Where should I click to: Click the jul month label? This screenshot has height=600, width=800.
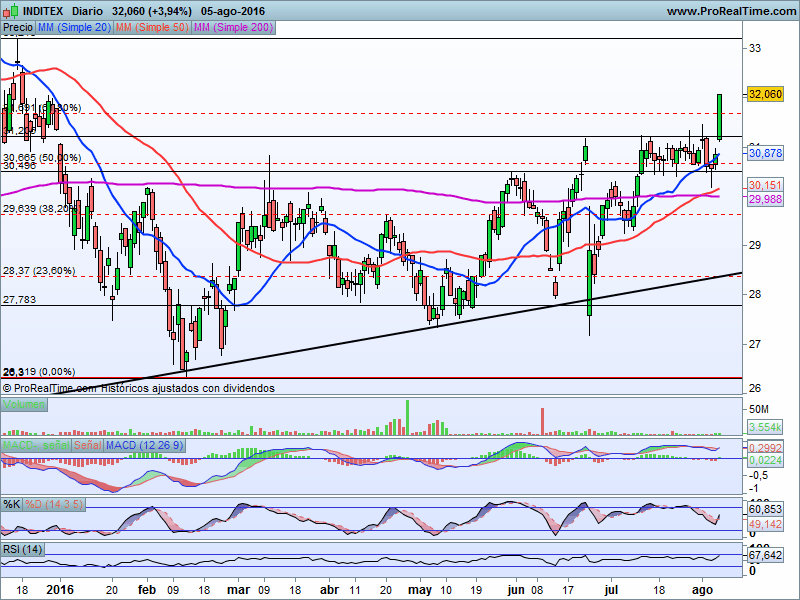611,590
